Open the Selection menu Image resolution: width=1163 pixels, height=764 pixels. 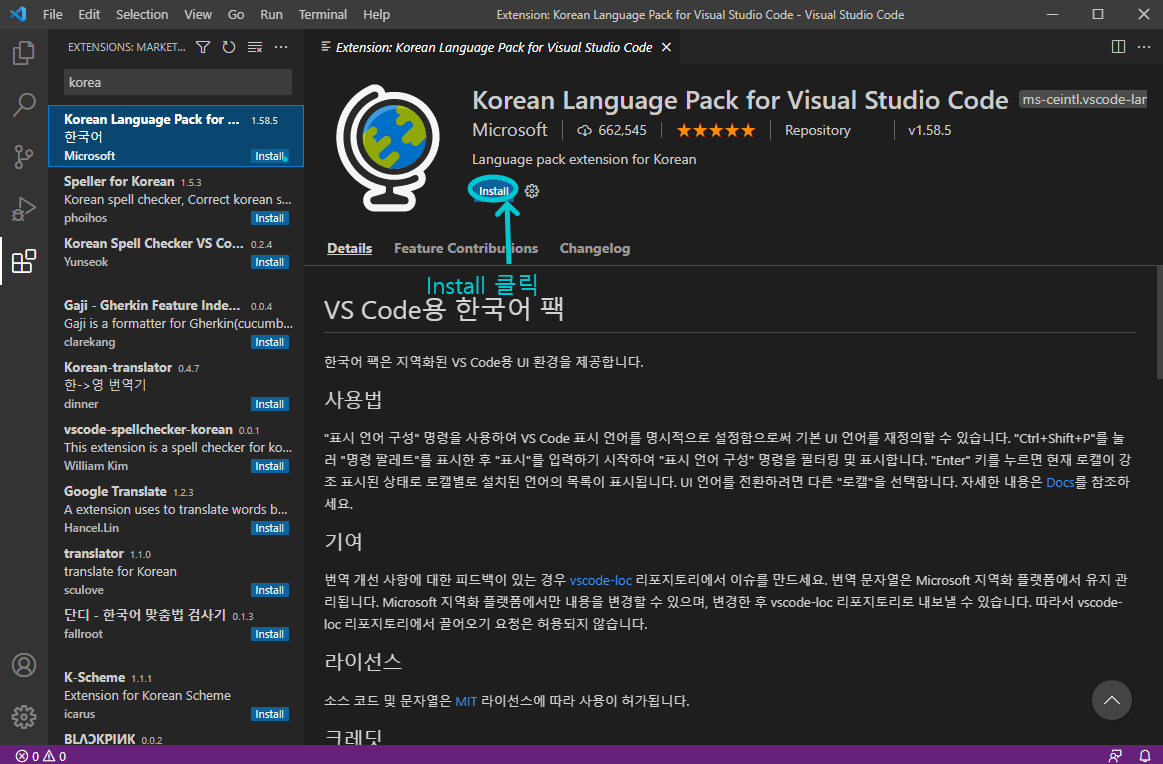(142, 14)
